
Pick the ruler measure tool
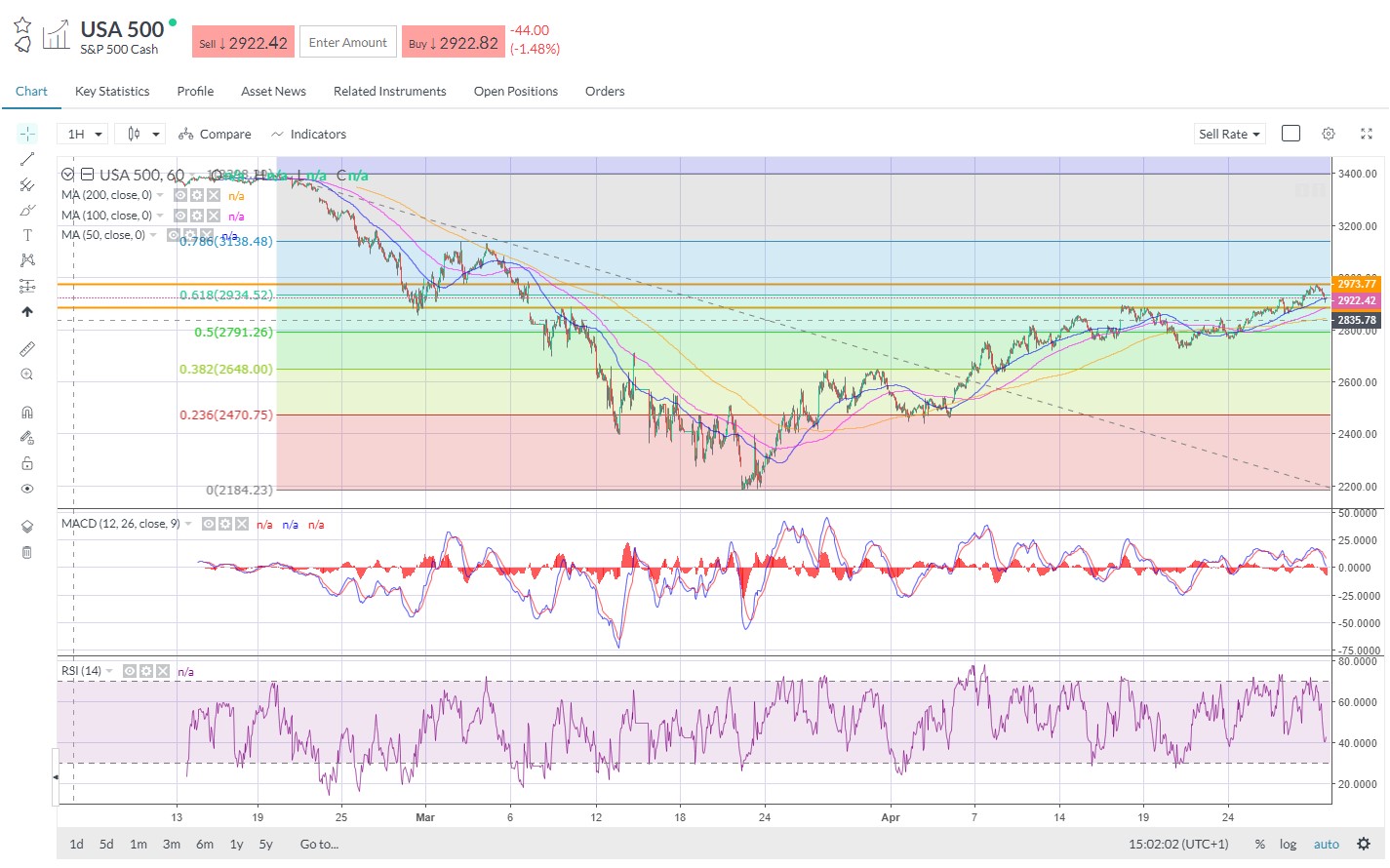(27, 349)
